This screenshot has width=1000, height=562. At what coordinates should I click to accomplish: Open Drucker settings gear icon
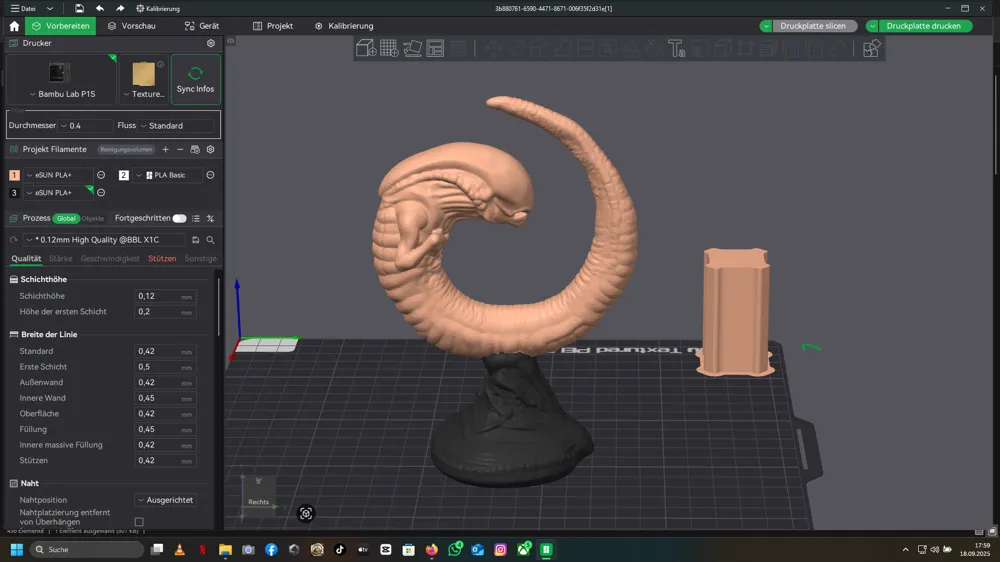click(x=211, y=43)
